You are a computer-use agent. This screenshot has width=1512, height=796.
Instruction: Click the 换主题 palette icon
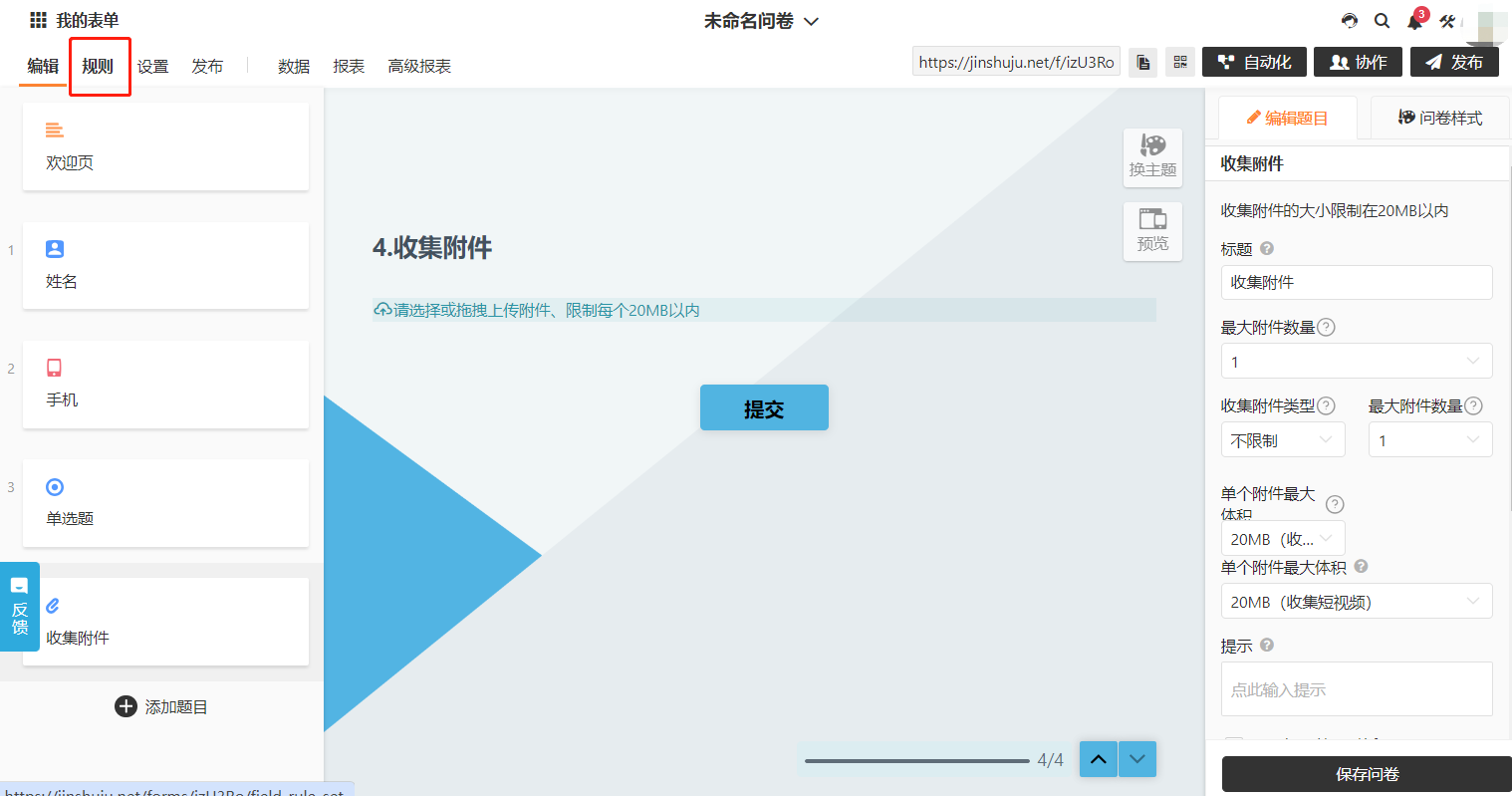click(x=1152, y=146)
